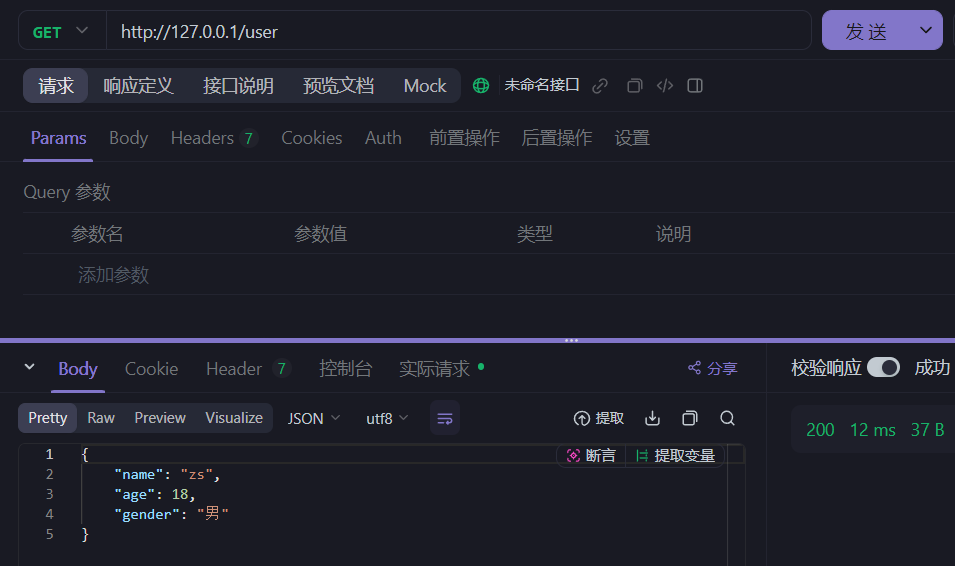Screen dimensions: 955x566
Task: Open the code generation icon
Action: pyautogui.click(x=665, y=86)
